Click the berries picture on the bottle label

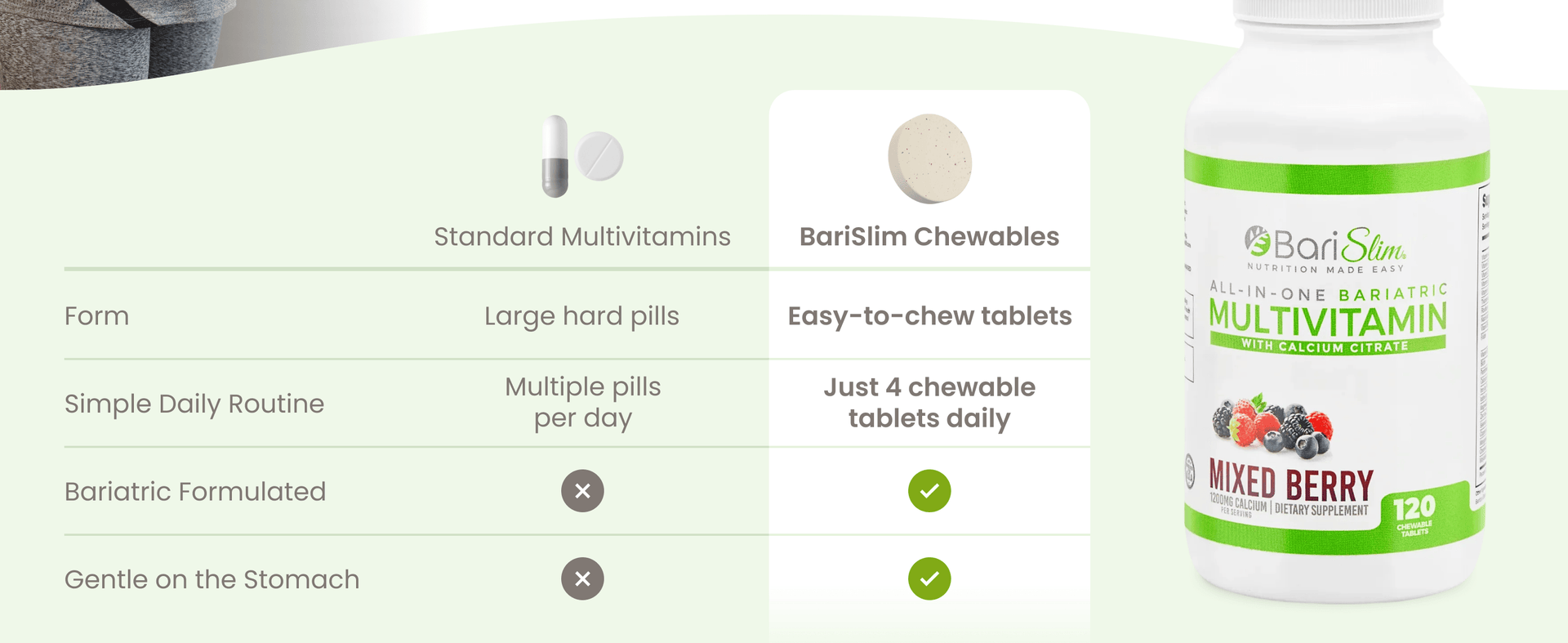1272,424
